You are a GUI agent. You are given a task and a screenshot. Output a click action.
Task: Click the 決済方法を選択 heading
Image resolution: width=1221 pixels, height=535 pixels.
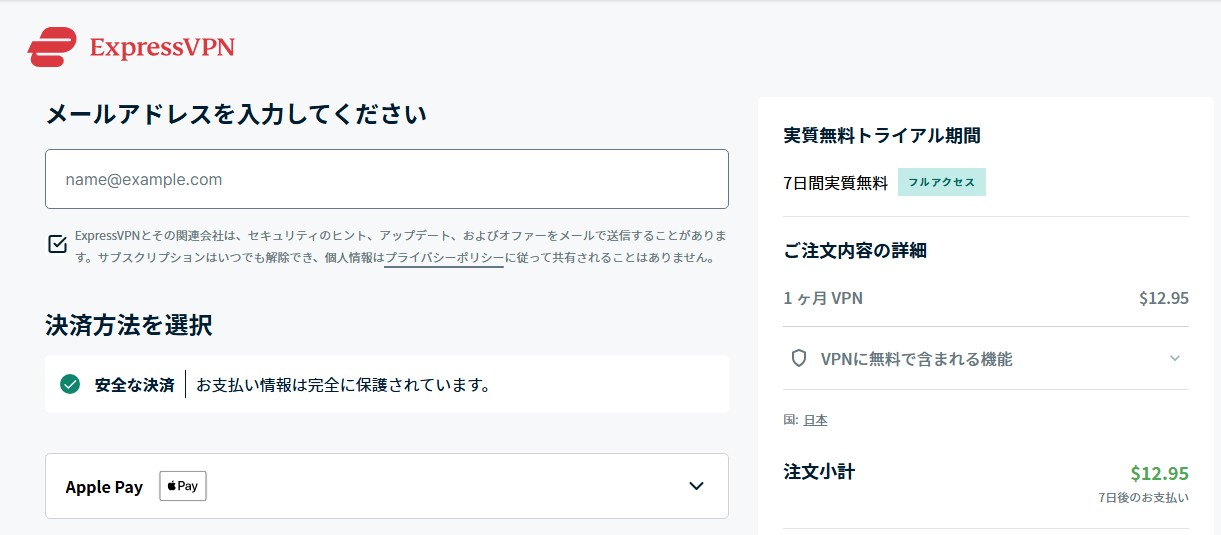(x=128, y=325)
